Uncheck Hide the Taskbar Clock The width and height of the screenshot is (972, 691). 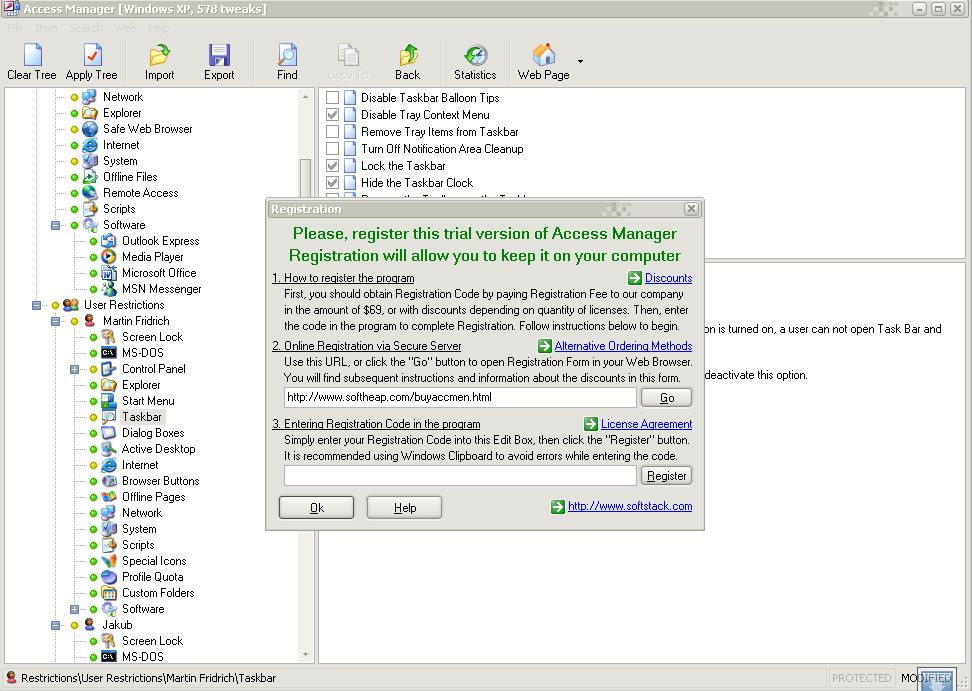[332, 183]
